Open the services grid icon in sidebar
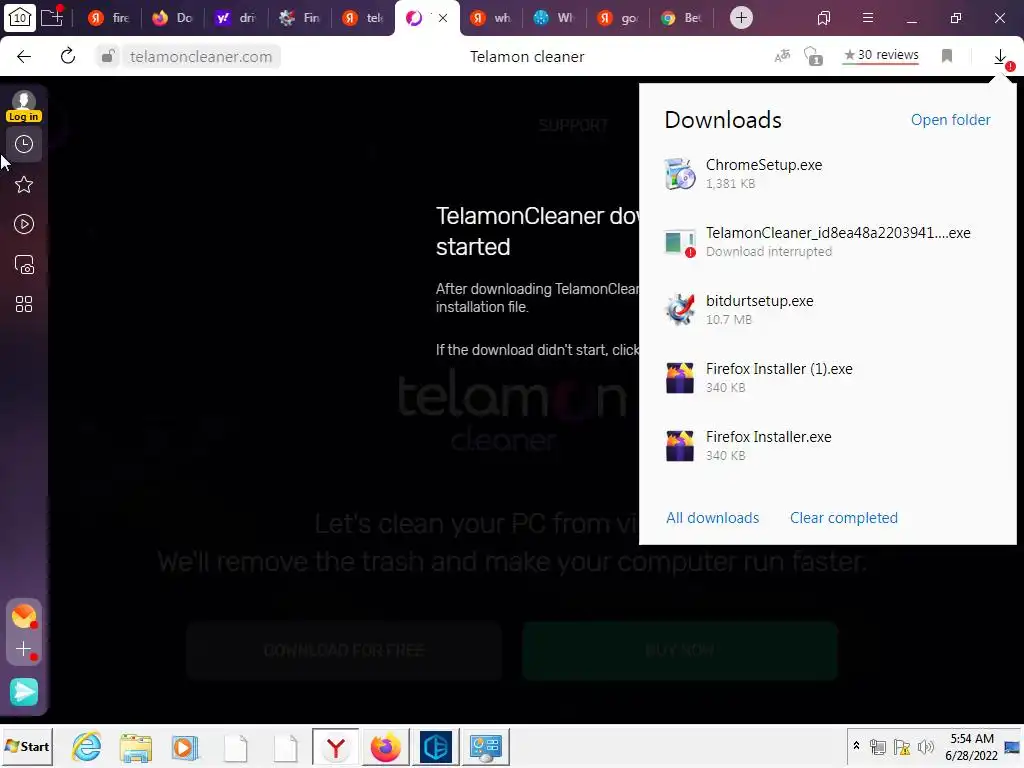Image resolution: width=1024 pixels, height=768 pixels. (24, 304)
